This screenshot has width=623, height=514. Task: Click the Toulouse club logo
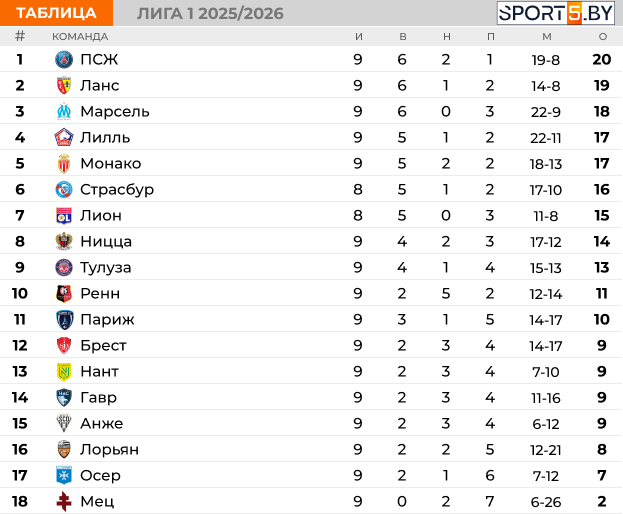(x=64, y=267)
